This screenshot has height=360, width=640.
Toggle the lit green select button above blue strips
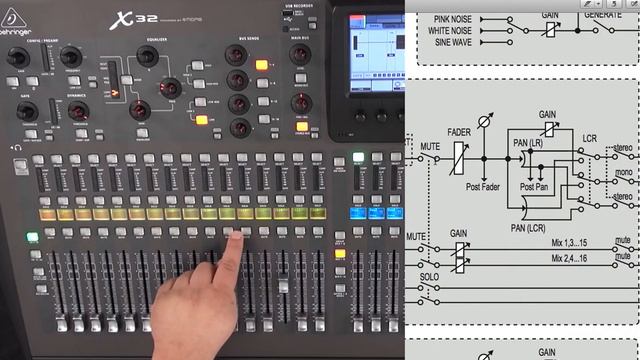pyautogui.click(x=358, y=157)
